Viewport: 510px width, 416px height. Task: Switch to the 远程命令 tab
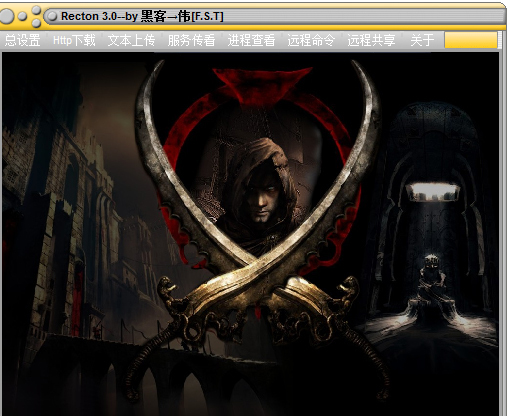tap(311, 40)
